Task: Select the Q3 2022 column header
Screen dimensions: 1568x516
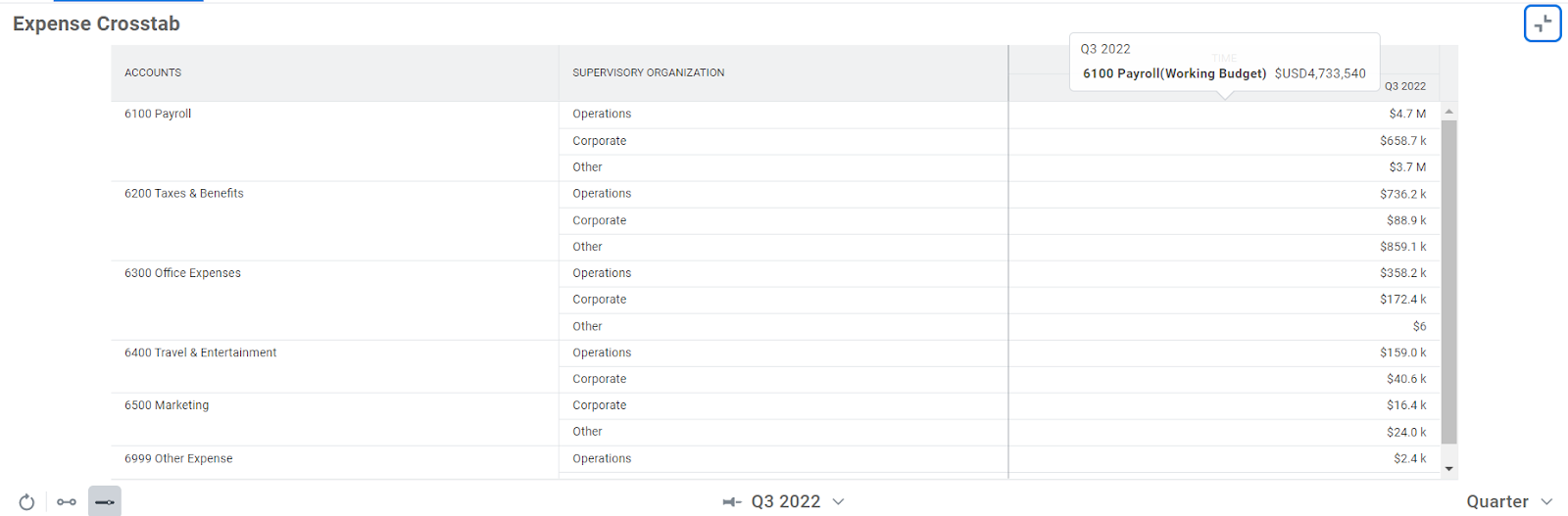Action: tap(1404, 86)
